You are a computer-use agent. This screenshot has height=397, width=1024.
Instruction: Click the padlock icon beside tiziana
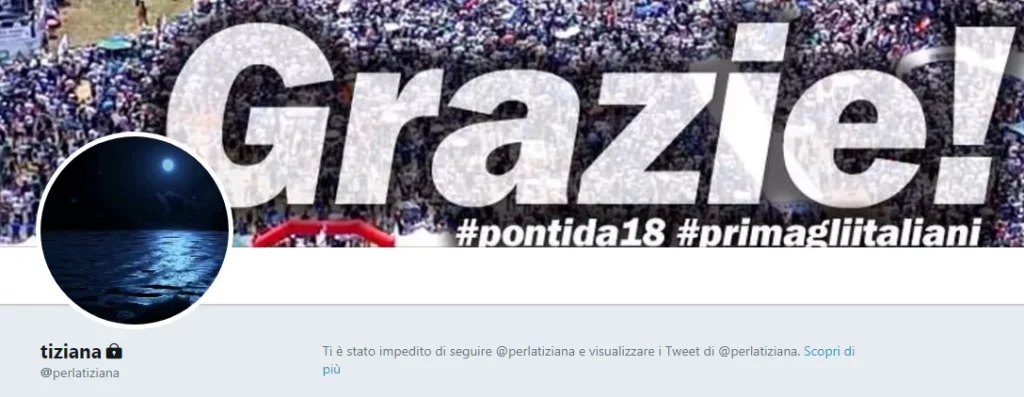click(x=114, y=351)
